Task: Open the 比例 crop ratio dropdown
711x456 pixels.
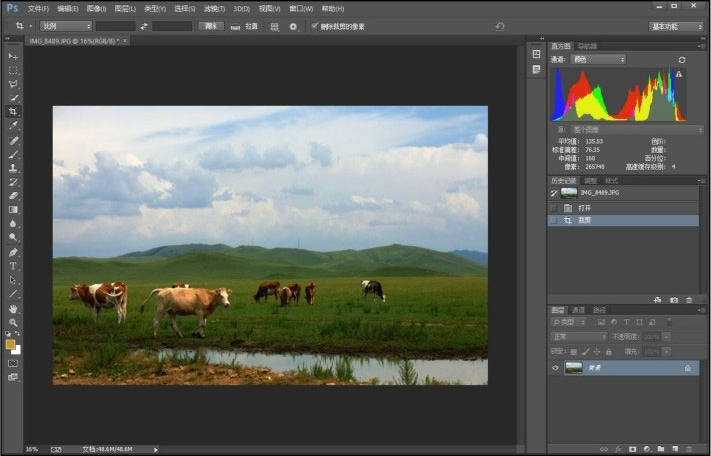Action: point(67,26)
